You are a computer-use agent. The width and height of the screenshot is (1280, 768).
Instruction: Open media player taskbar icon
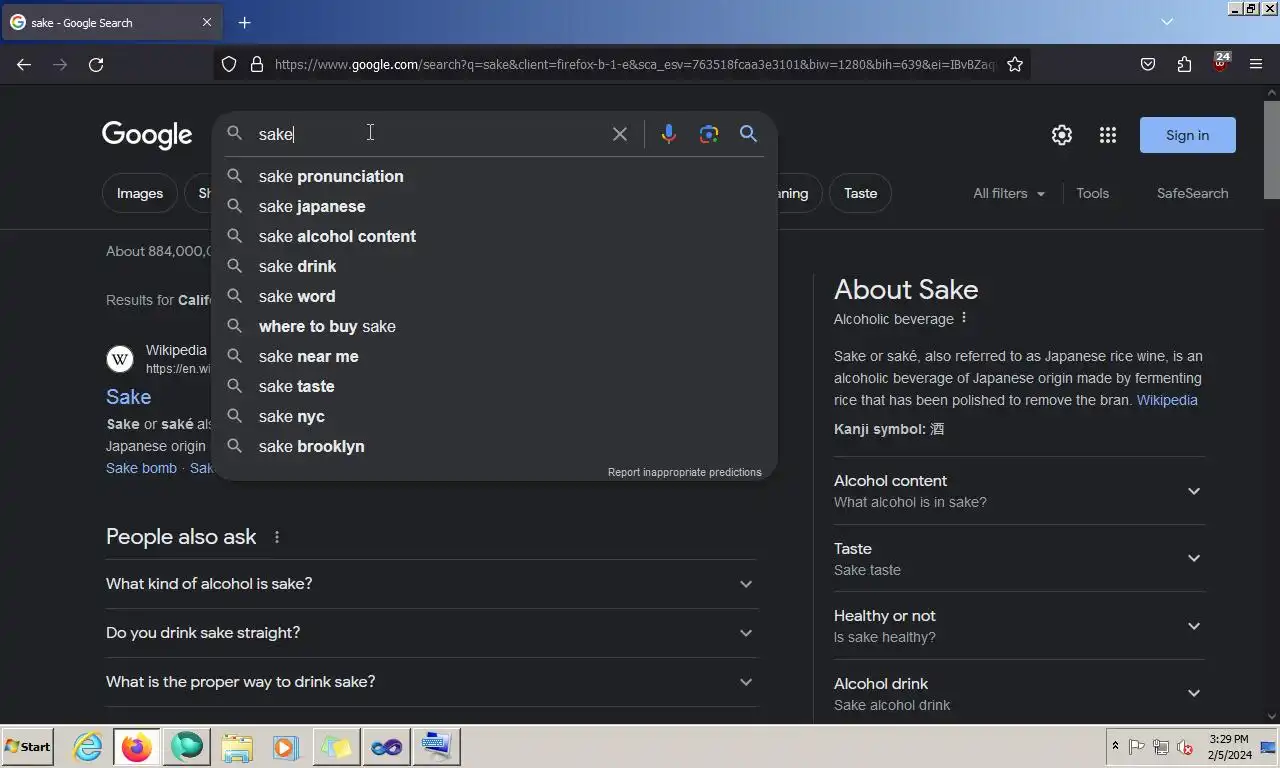(x=286, y=747)
